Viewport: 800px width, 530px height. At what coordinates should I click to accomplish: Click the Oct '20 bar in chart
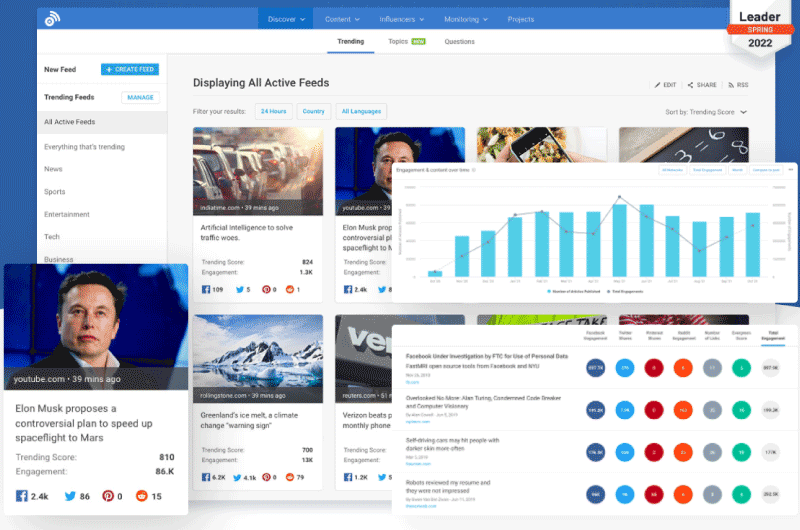[435, 273]
